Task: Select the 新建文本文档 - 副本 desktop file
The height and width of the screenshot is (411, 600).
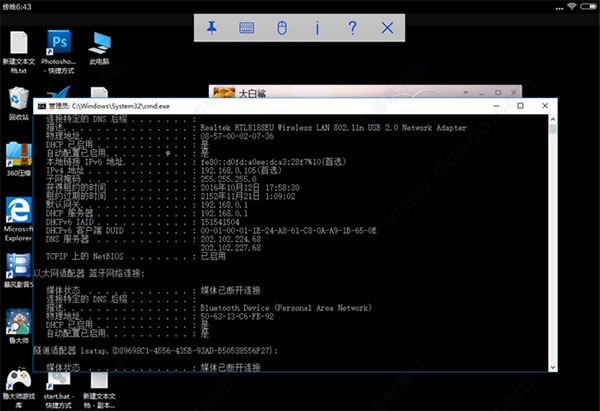Action: [99, 390]
